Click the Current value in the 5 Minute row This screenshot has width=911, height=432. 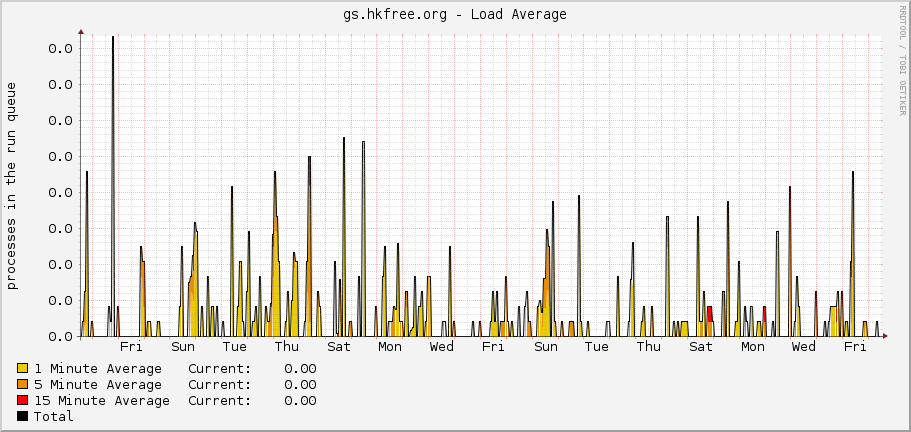[x=300, y=384]
